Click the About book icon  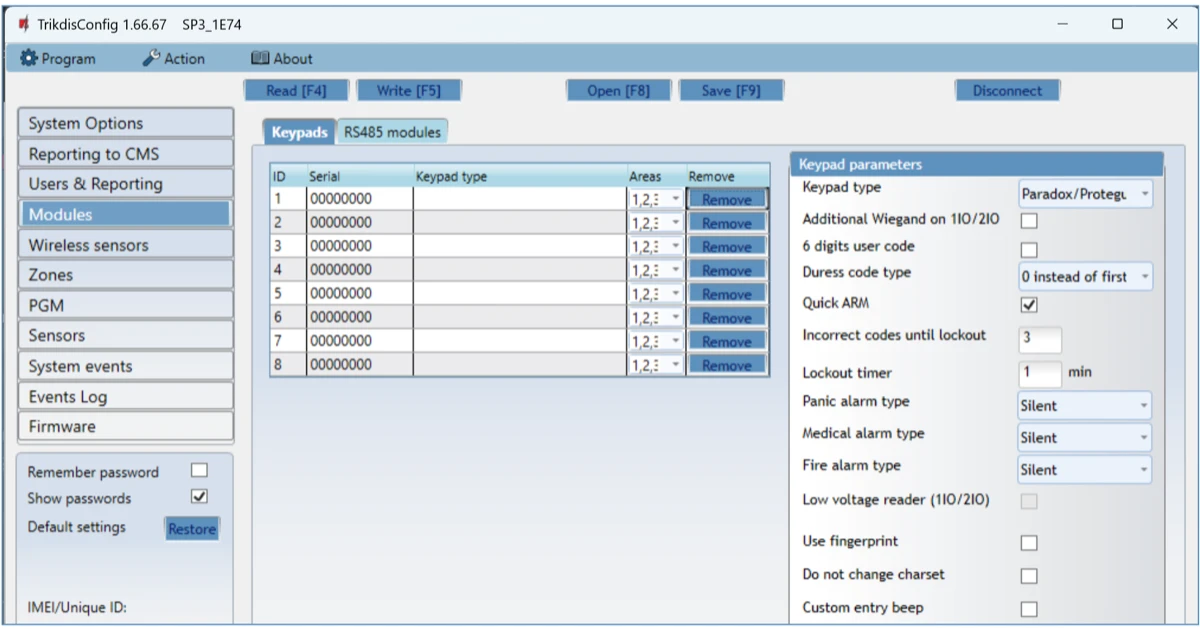point(260,59)
